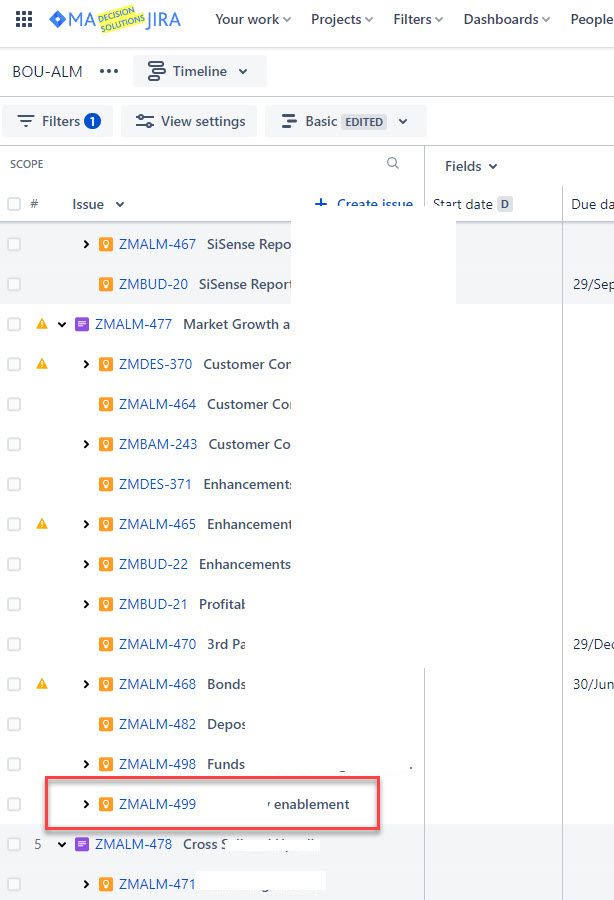The height and width of the screenshot is (900, 614).
Task: Toggle the select-all checkbox in header
Action: 14,204
